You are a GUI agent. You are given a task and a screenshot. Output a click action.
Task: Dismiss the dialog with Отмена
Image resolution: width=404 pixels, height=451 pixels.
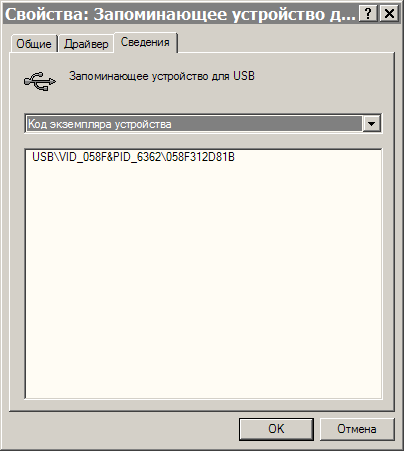357,429
